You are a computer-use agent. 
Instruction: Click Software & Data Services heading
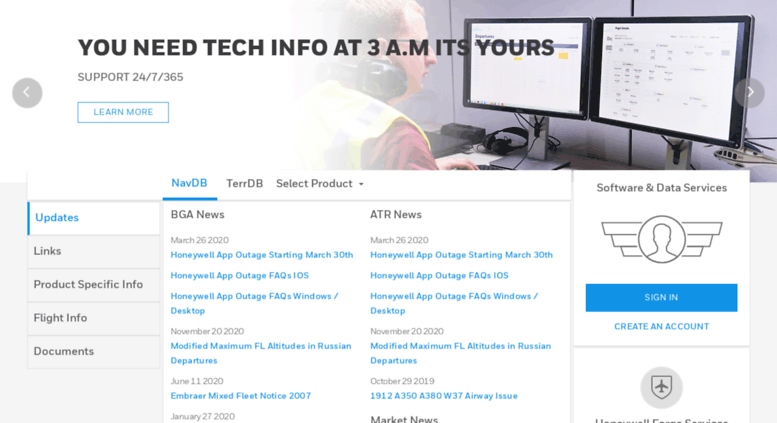(x=662, y=188)
